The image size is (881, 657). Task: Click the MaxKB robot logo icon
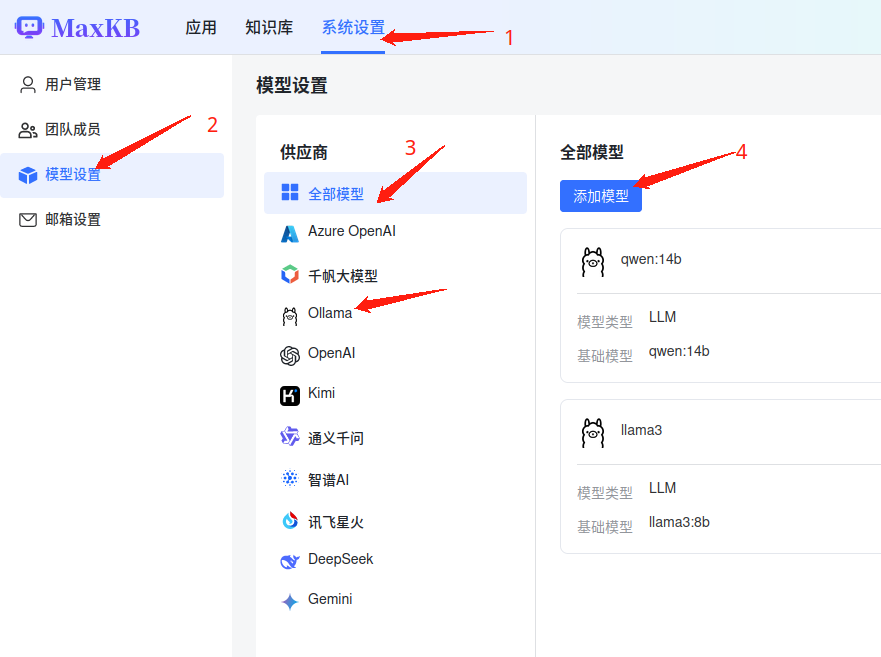click(x=29, y=26)
